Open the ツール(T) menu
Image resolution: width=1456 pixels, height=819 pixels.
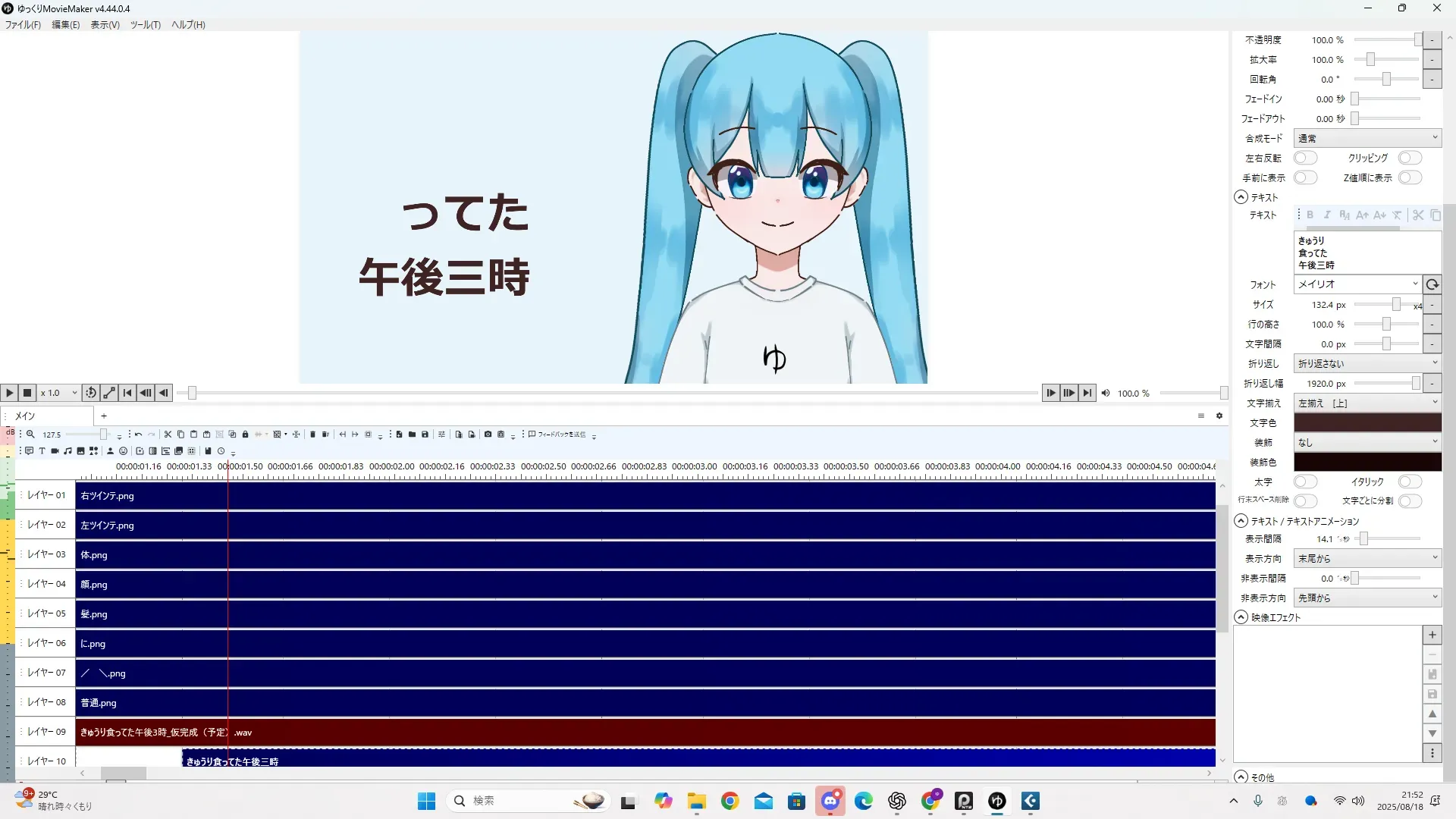click(145, 24)
